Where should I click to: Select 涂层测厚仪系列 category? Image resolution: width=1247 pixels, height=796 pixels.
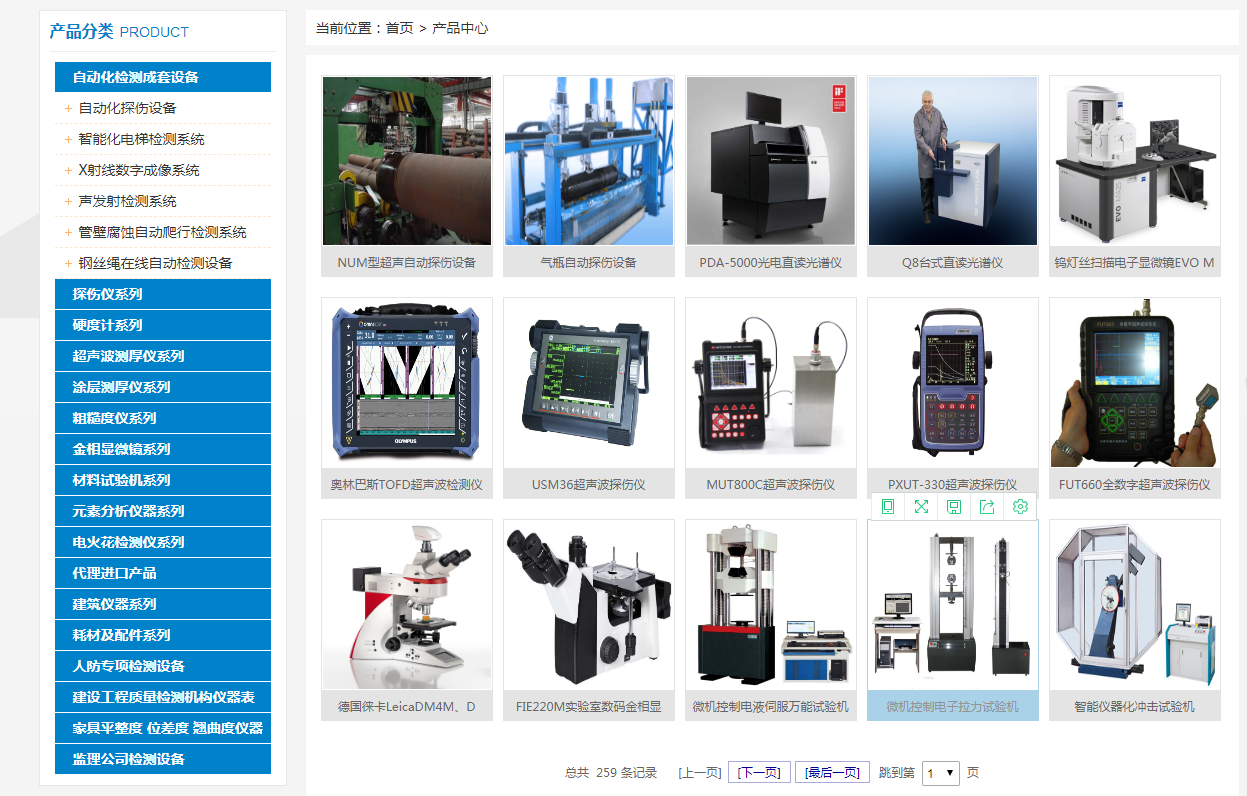pos(163,387)
